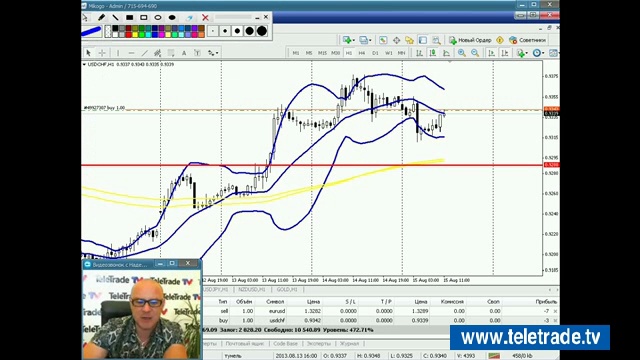Open the GOLD,H1 chart tab
Screen dimensions: 640x360
click(287, 289)
